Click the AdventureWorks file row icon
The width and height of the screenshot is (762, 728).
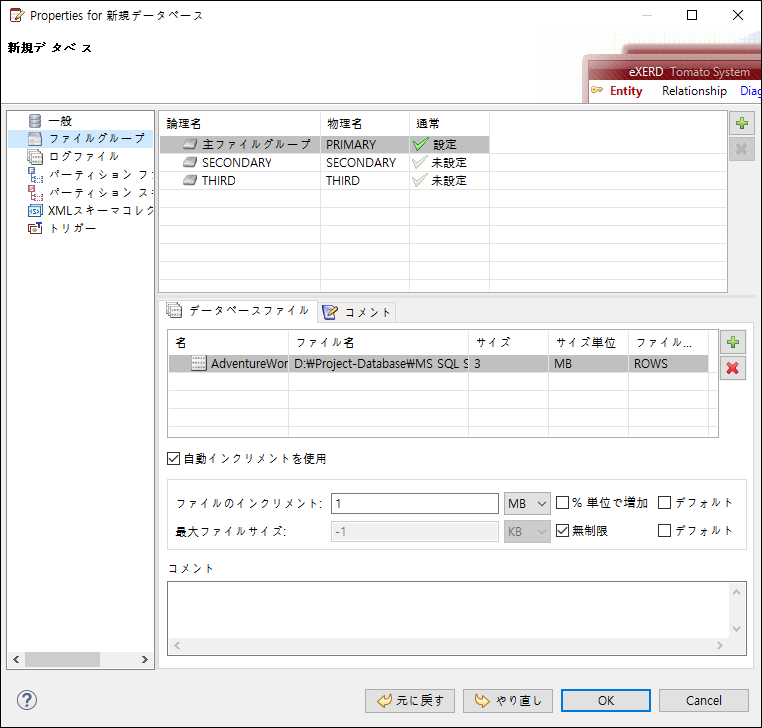199,363
